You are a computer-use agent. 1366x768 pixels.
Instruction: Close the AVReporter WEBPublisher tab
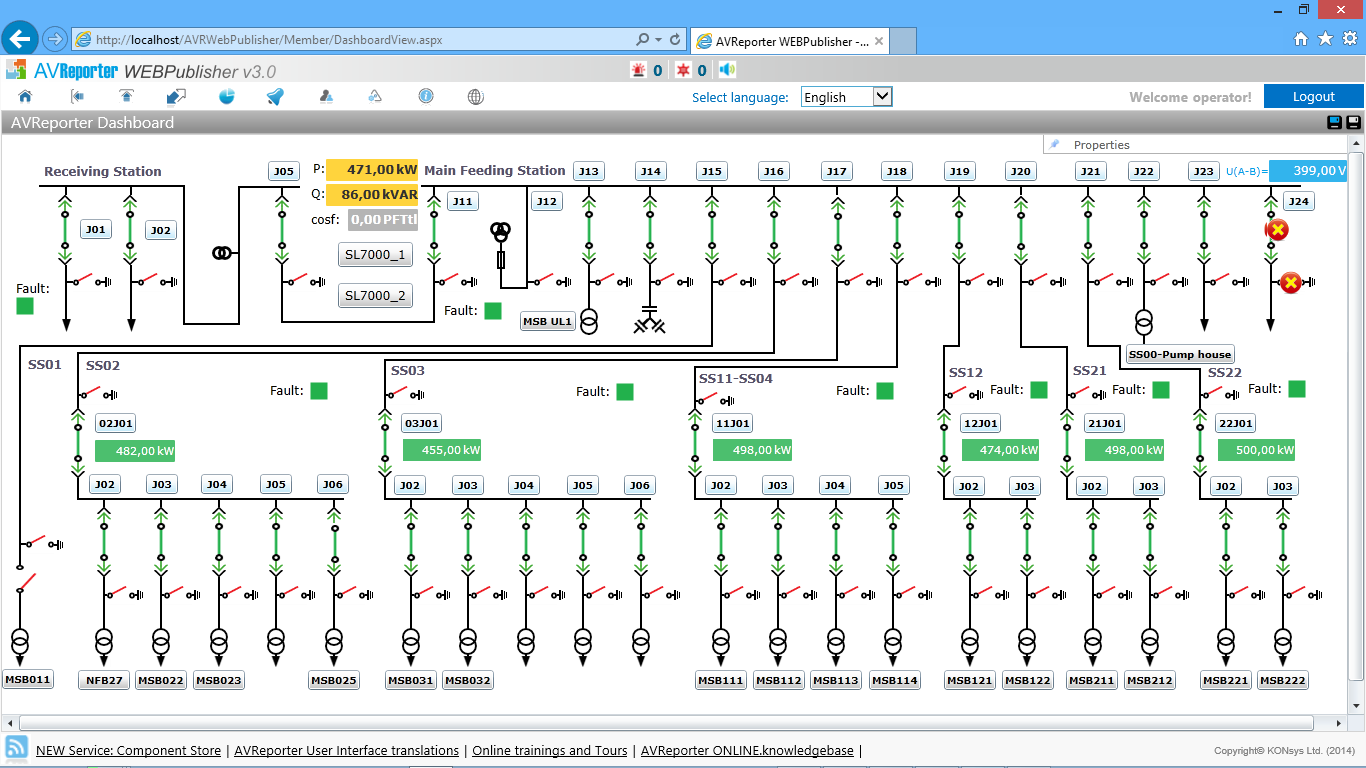pos(879,41)
